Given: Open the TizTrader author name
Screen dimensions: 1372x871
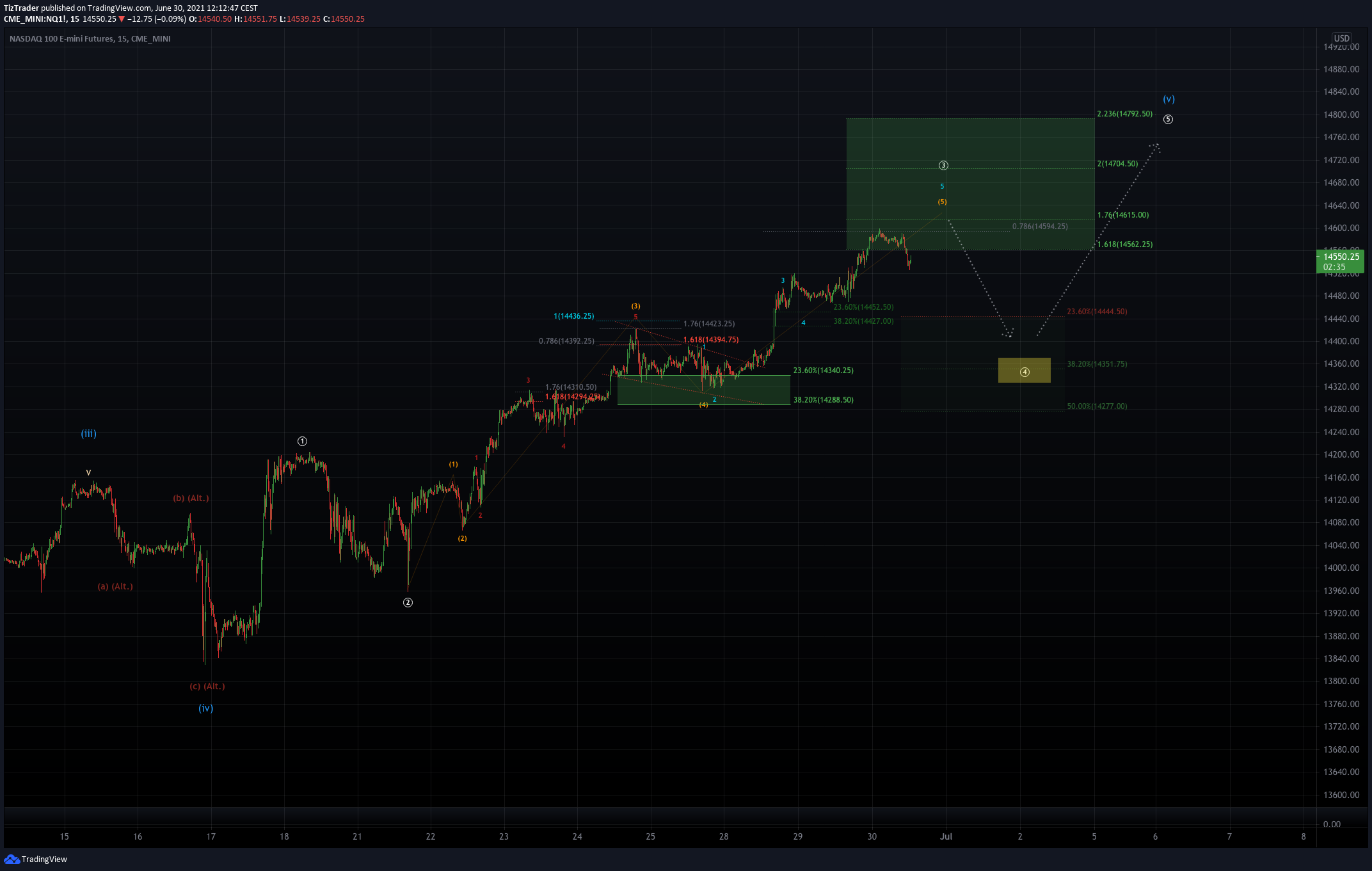Looking at the screenshot, I should click(x=21, y=8).
